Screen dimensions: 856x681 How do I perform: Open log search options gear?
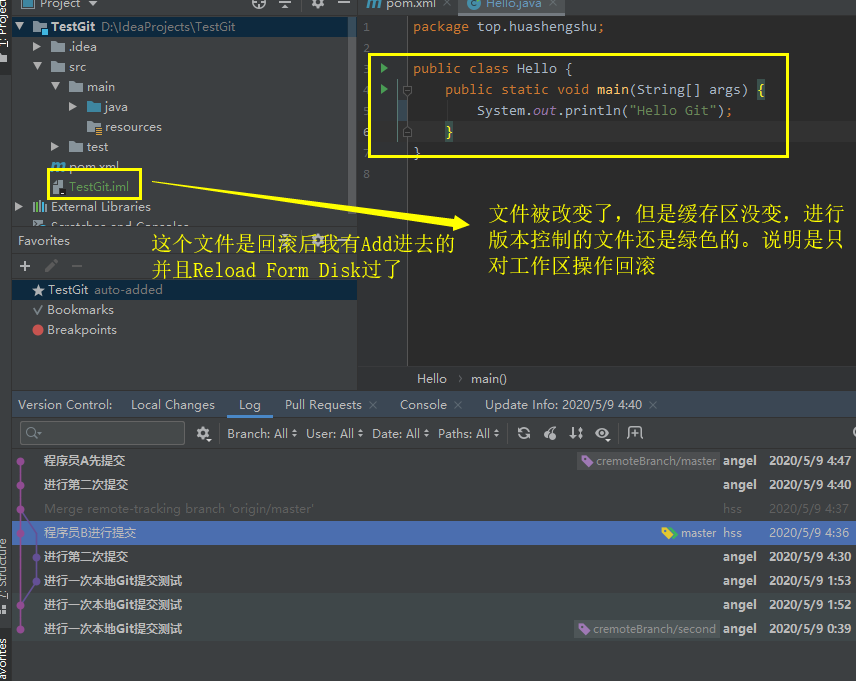(203, 434)
